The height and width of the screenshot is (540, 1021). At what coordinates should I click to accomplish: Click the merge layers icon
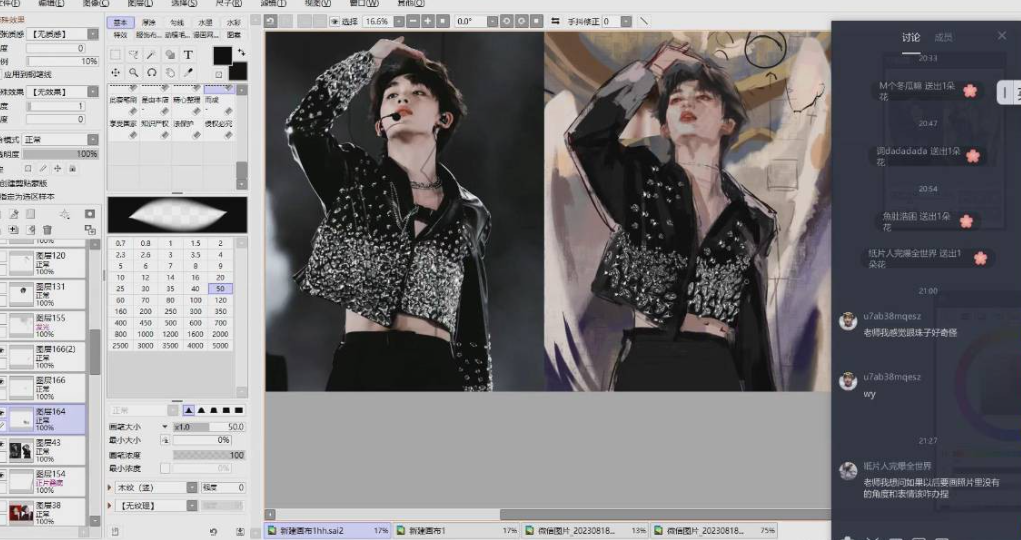[90, 230]
